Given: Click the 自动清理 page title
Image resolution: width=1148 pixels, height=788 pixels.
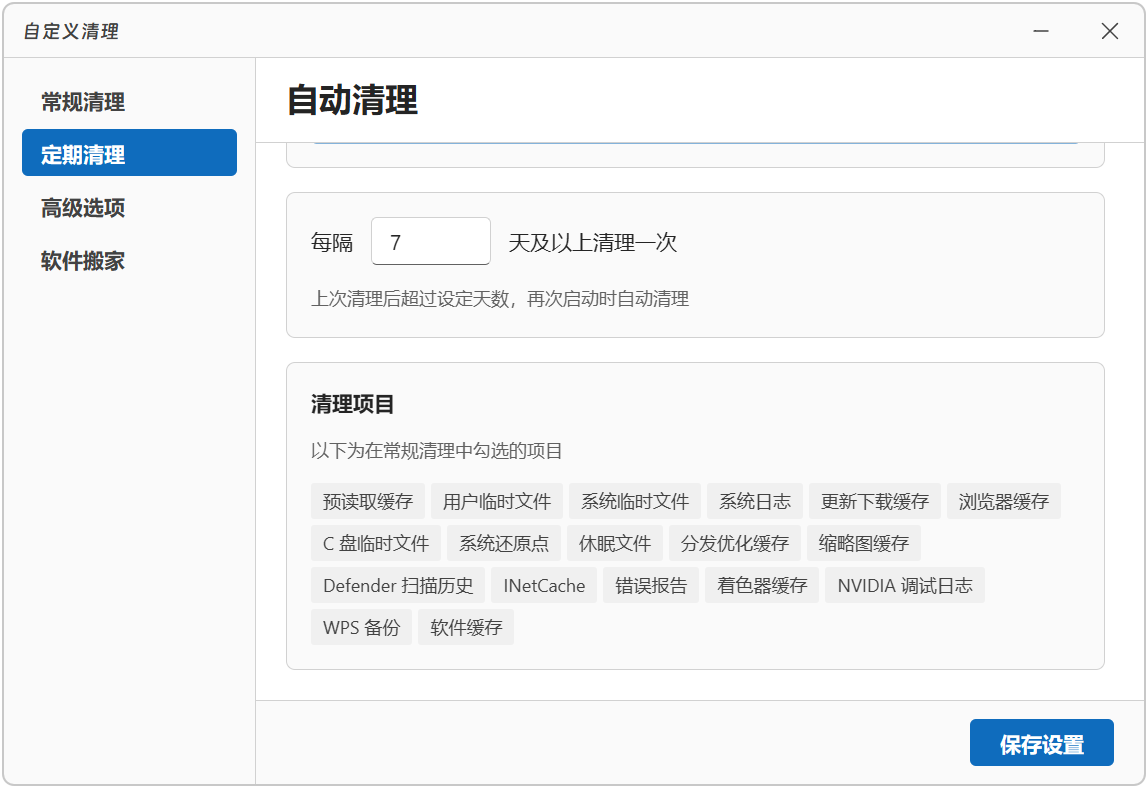Looking at the screenshot, I should point(352,100).
